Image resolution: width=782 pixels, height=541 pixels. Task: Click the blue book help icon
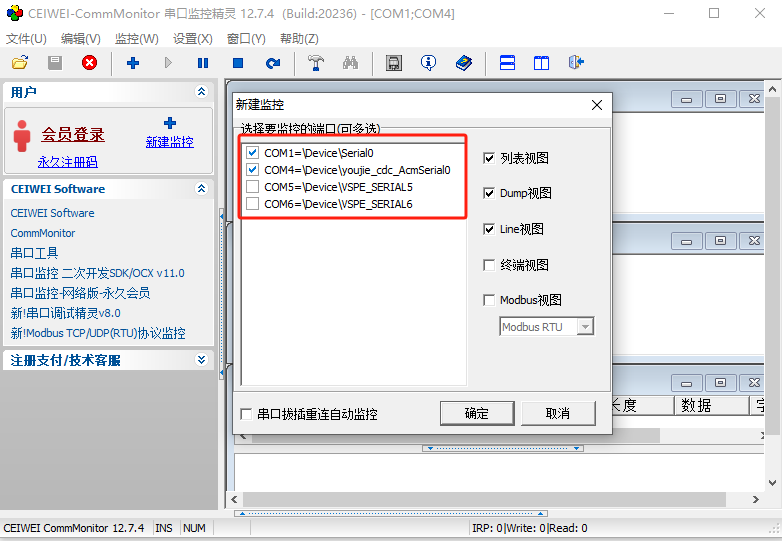click(463, 63)
